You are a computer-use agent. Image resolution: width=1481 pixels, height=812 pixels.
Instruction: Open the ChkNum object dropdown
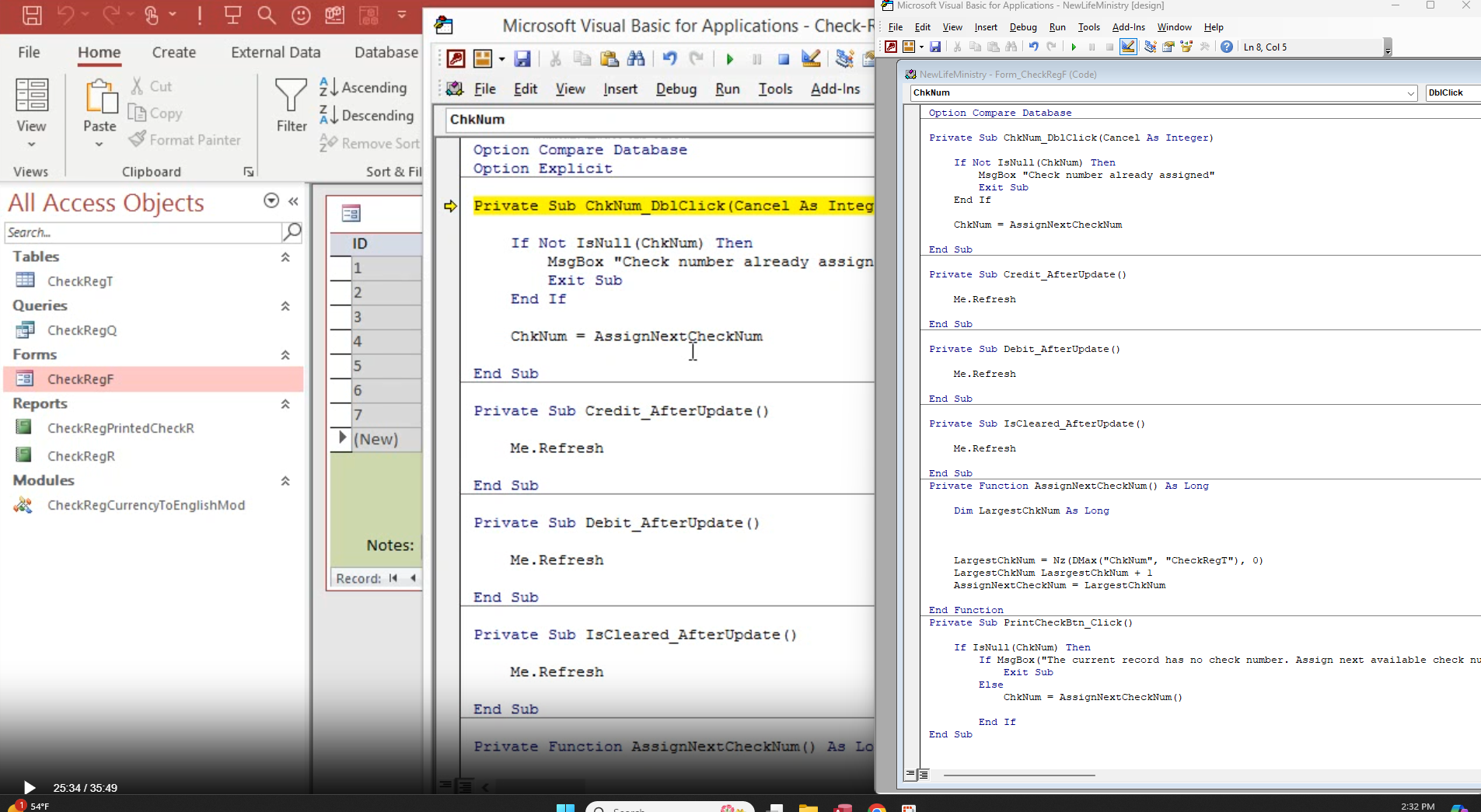[x=1409, y=92]
